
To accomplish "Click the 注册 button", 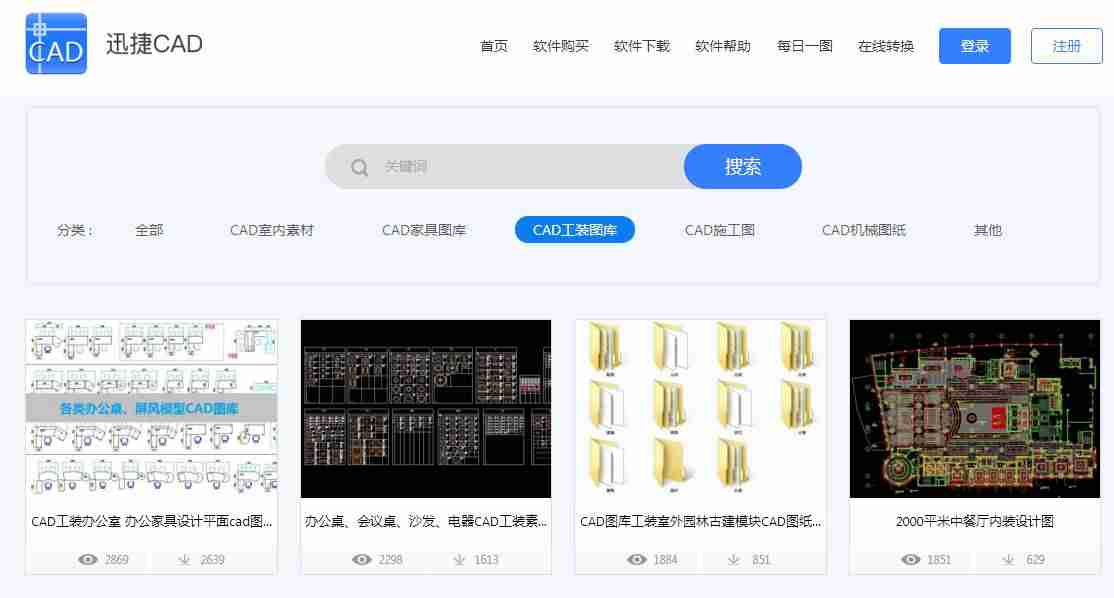I will coord(1066,46).
